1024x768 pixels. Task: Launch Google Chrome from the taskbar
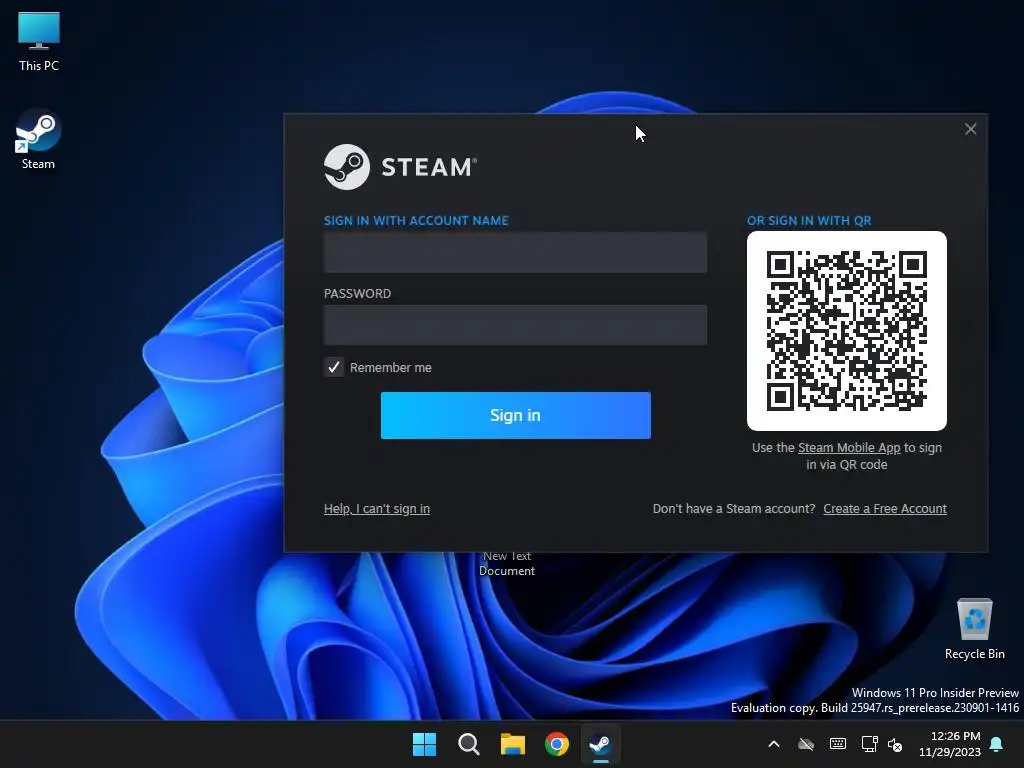[x=556, y=744]
